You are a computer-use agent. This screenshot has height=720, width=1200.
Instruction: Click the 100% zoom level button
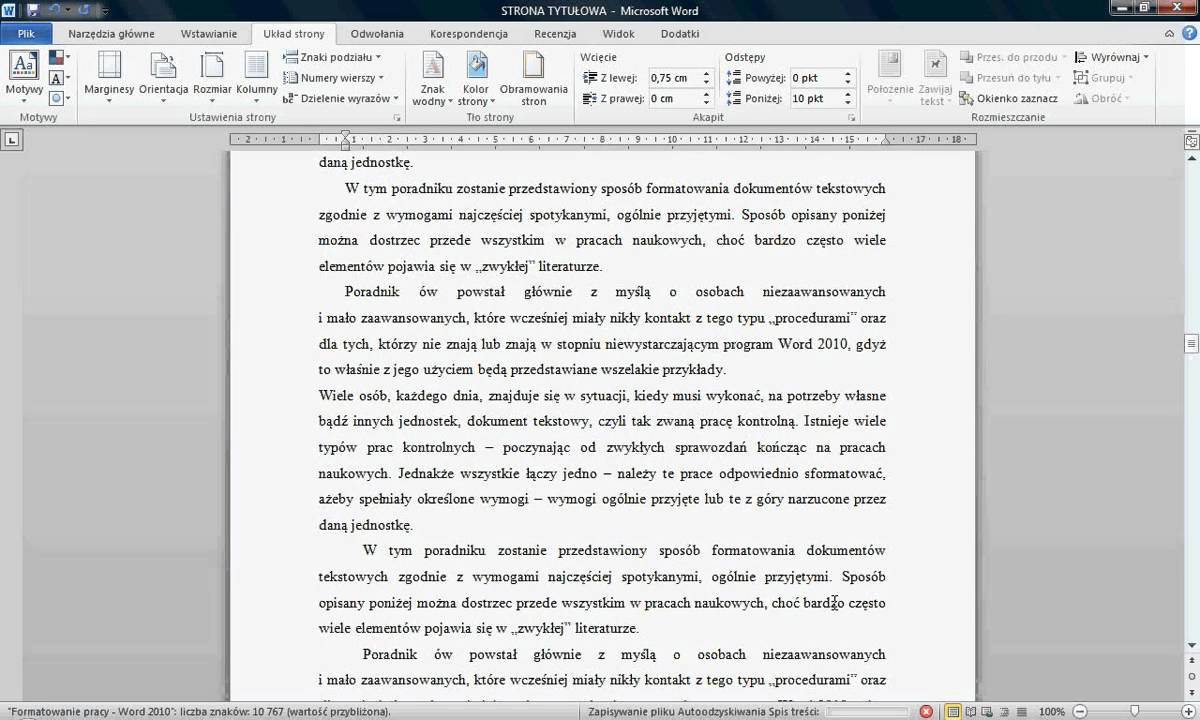pos(1052,712)
